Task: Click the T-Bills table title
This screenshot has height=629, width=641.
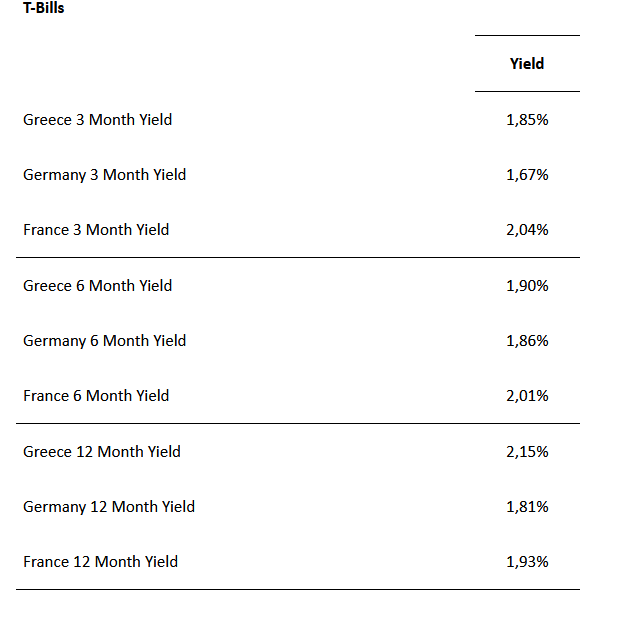Action: tap(43, 8)
